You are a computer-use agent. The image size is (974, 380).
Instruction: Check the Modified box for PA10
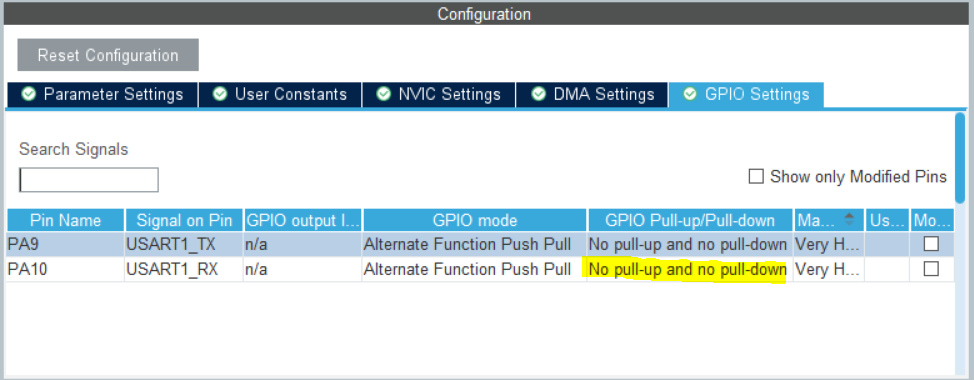click(x=931, y=269)
